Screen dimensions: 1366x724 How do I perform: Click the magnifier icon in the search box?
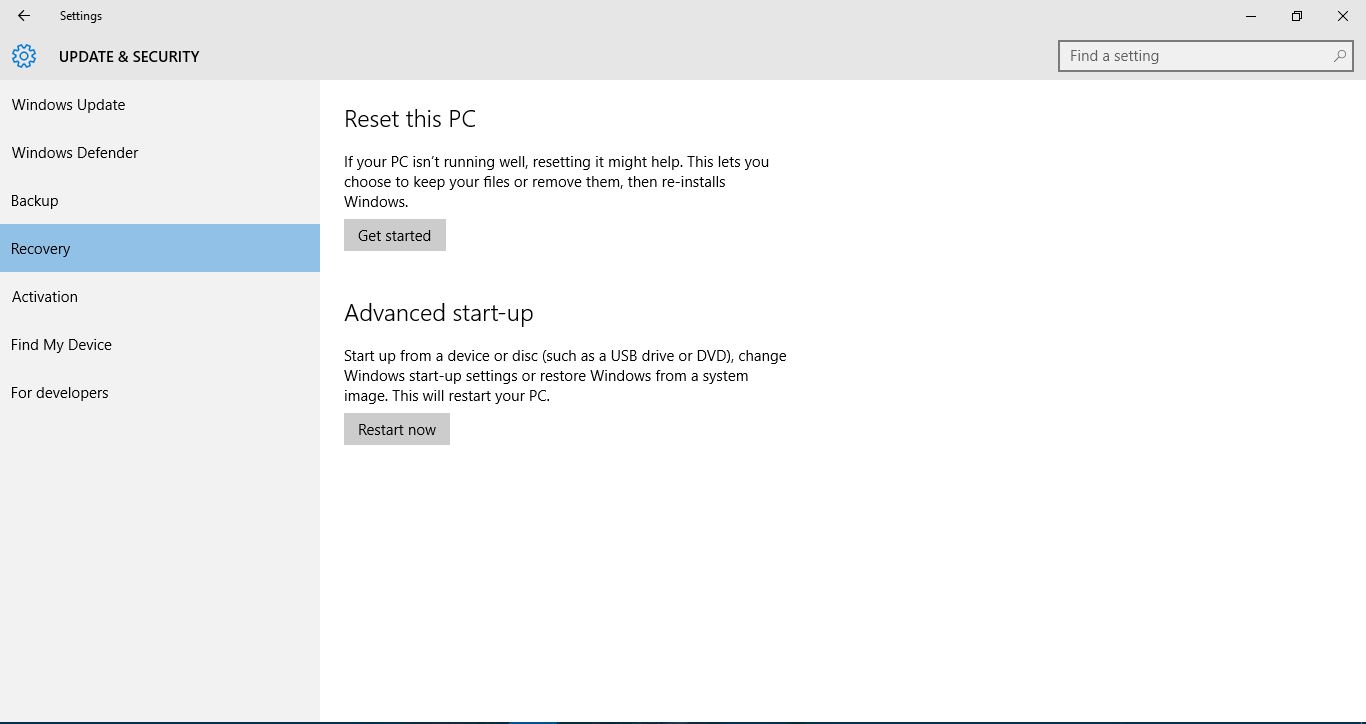pyautogui.click(x=1338, y=56)
